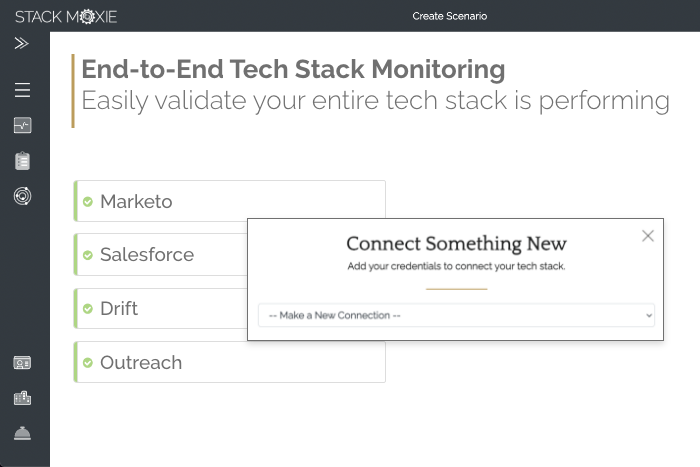Open the Make a New Connection dropdown
Image resolution: width=700 pixels, height=467 pixels.
(456, 315)
